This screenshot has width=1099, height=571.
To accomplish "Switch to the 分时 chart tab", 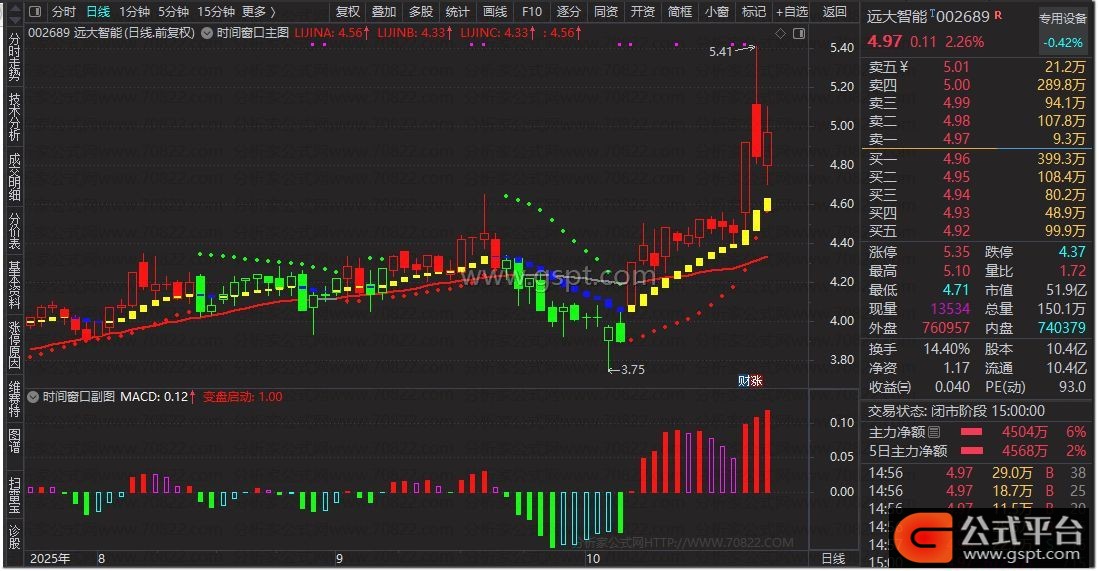I will click(63, 12).
